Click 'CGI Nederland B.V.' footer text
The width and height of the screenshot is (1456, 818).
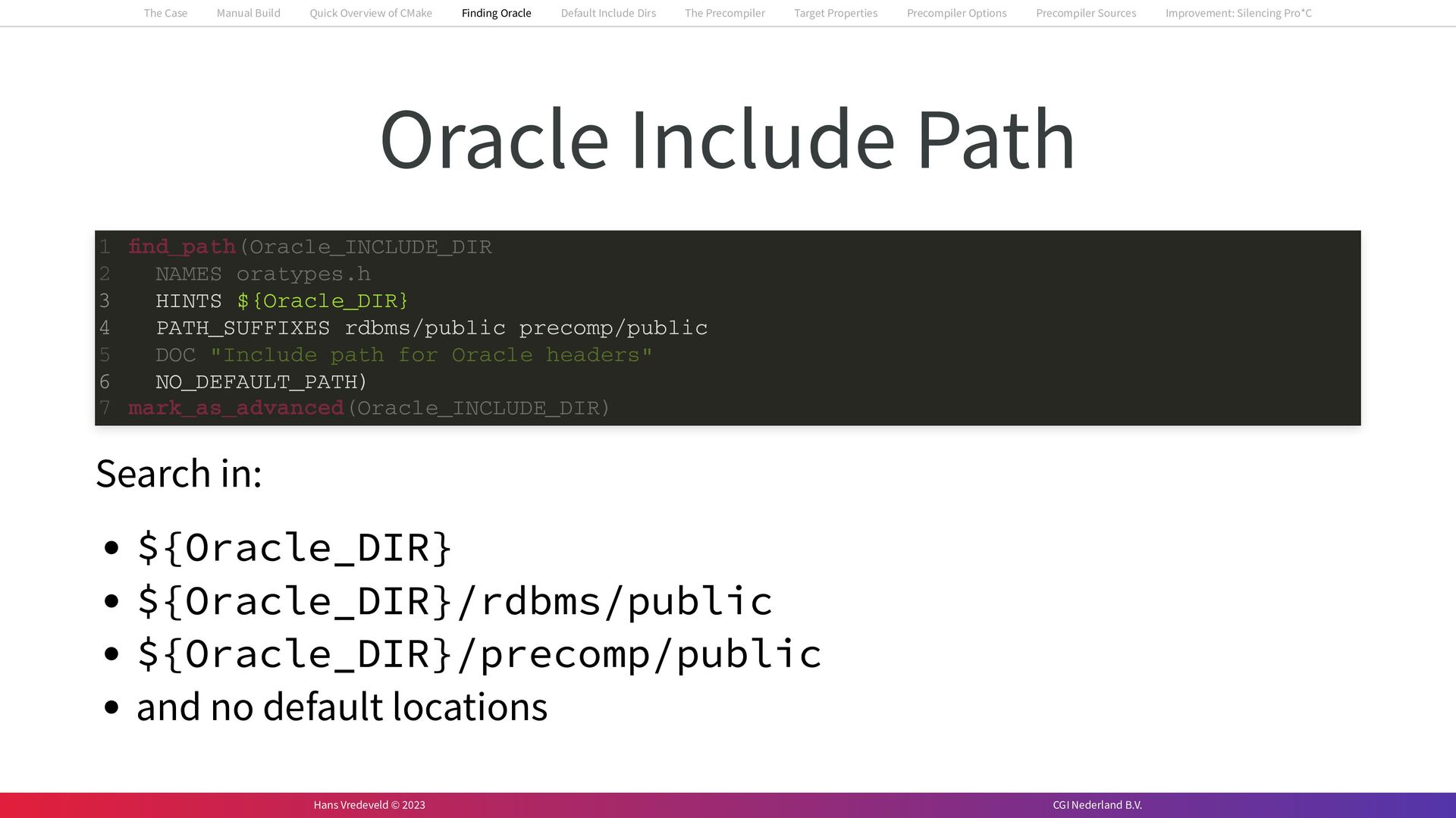pyautogui.click(x=1097, y=805)
